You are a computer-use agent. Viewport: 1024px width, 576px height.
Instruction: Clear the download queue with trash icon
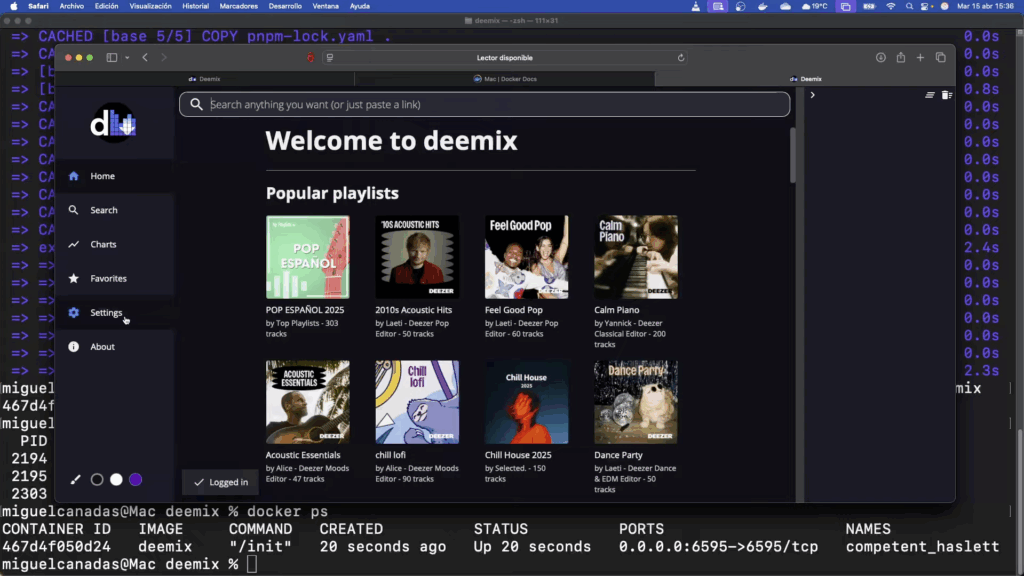pos(947,95)
